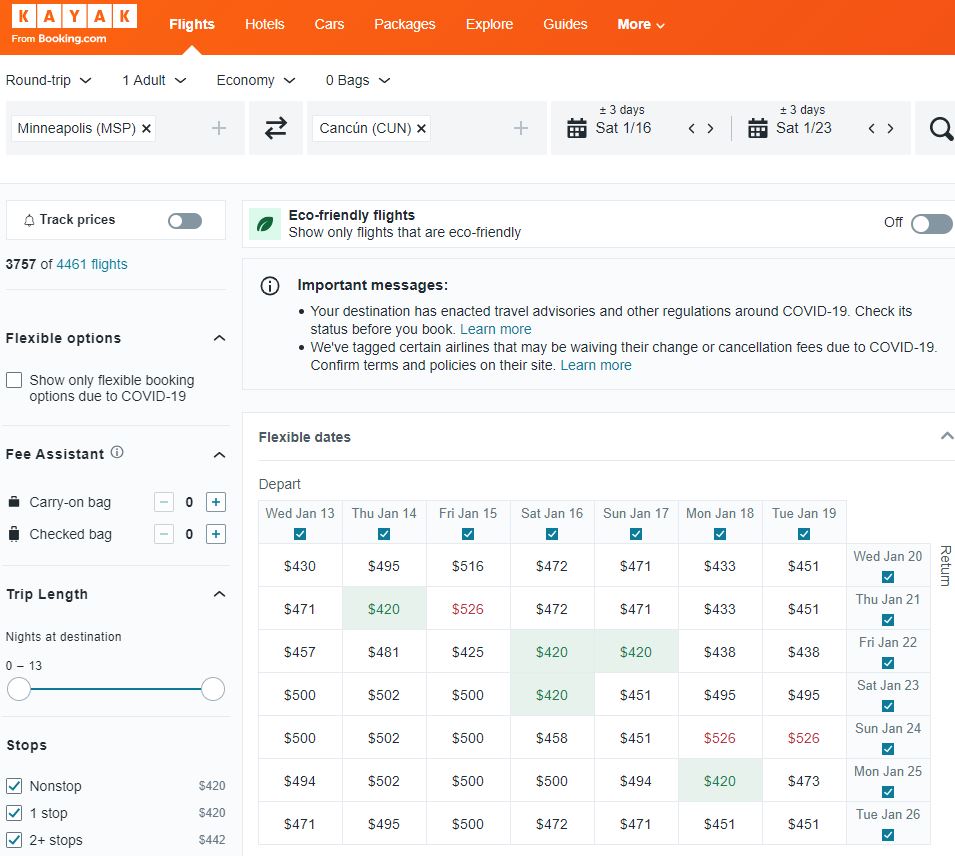Open return date calendar icon
This screenshot has height=856, width=955.
click(758, 128)
